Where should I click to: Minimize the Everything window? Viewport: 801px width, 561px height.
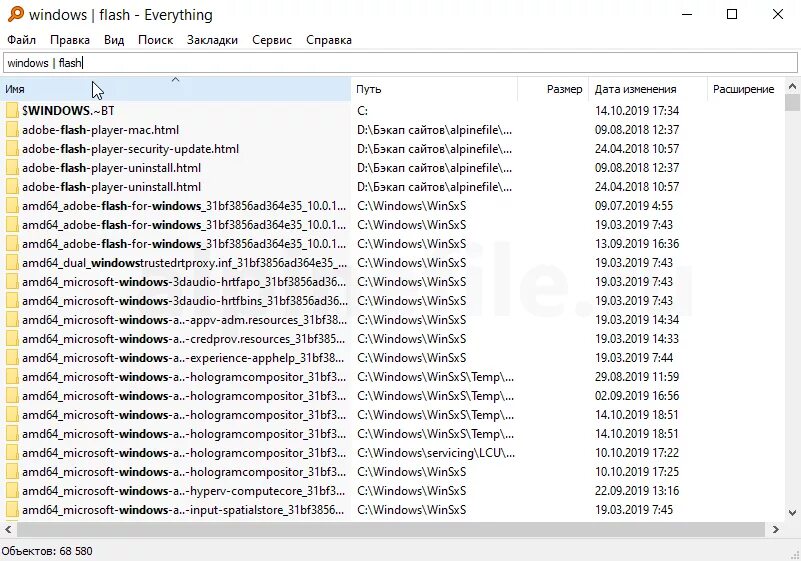[x=687, y=14]
